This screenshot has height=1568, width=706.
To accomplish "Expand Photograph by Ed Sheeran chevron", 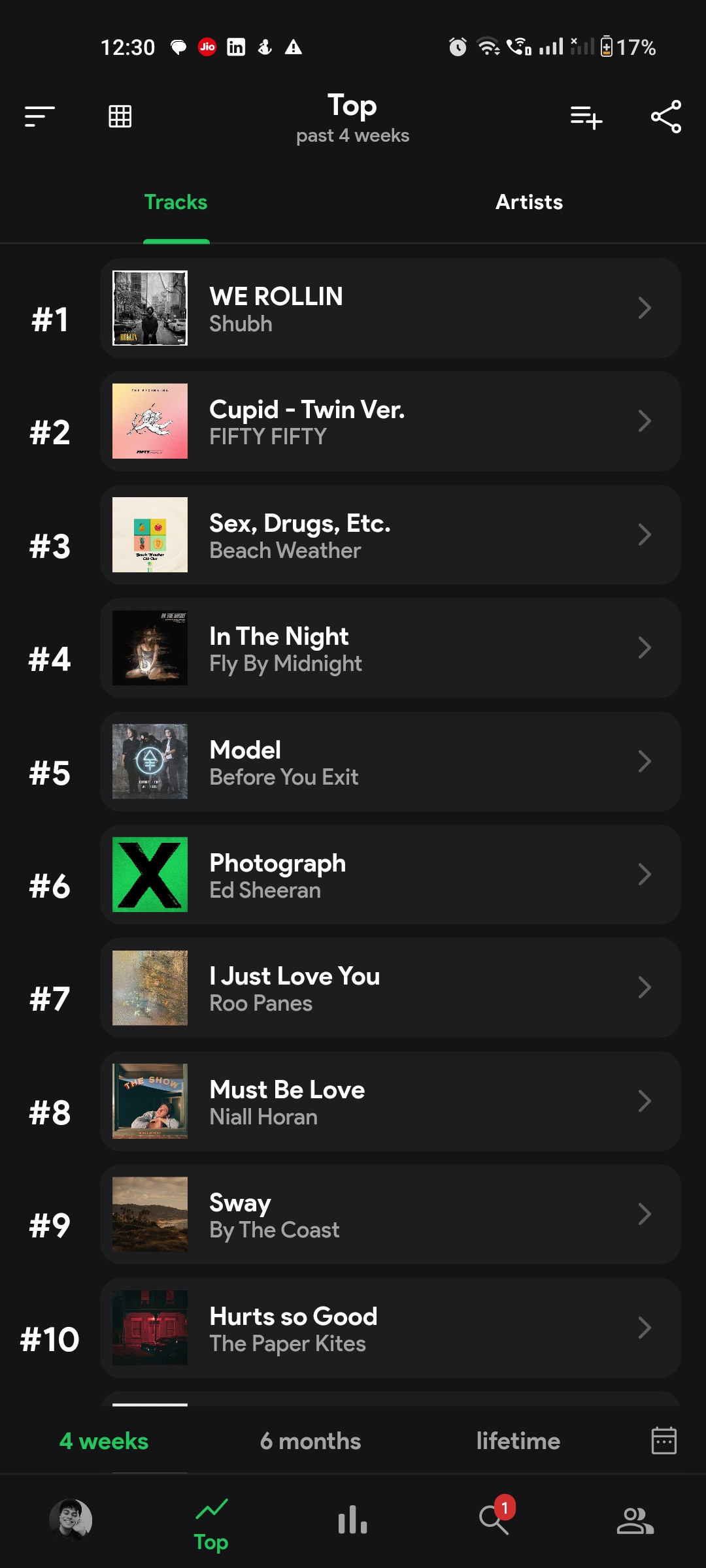I will [x=645, y=874].
